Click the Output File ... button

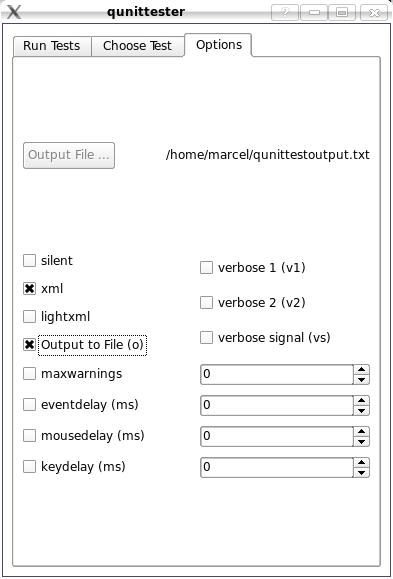pos(69,155)
